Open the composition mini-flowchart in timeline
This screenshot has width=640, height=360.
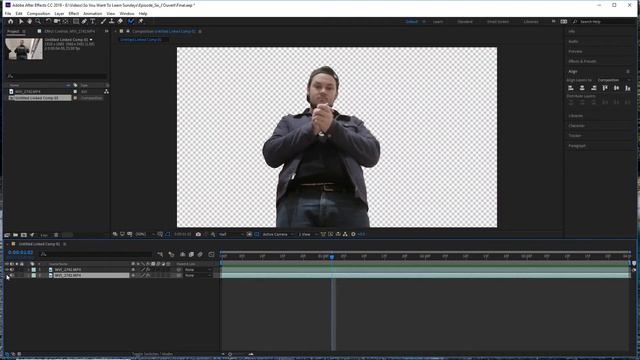[160, 254]
